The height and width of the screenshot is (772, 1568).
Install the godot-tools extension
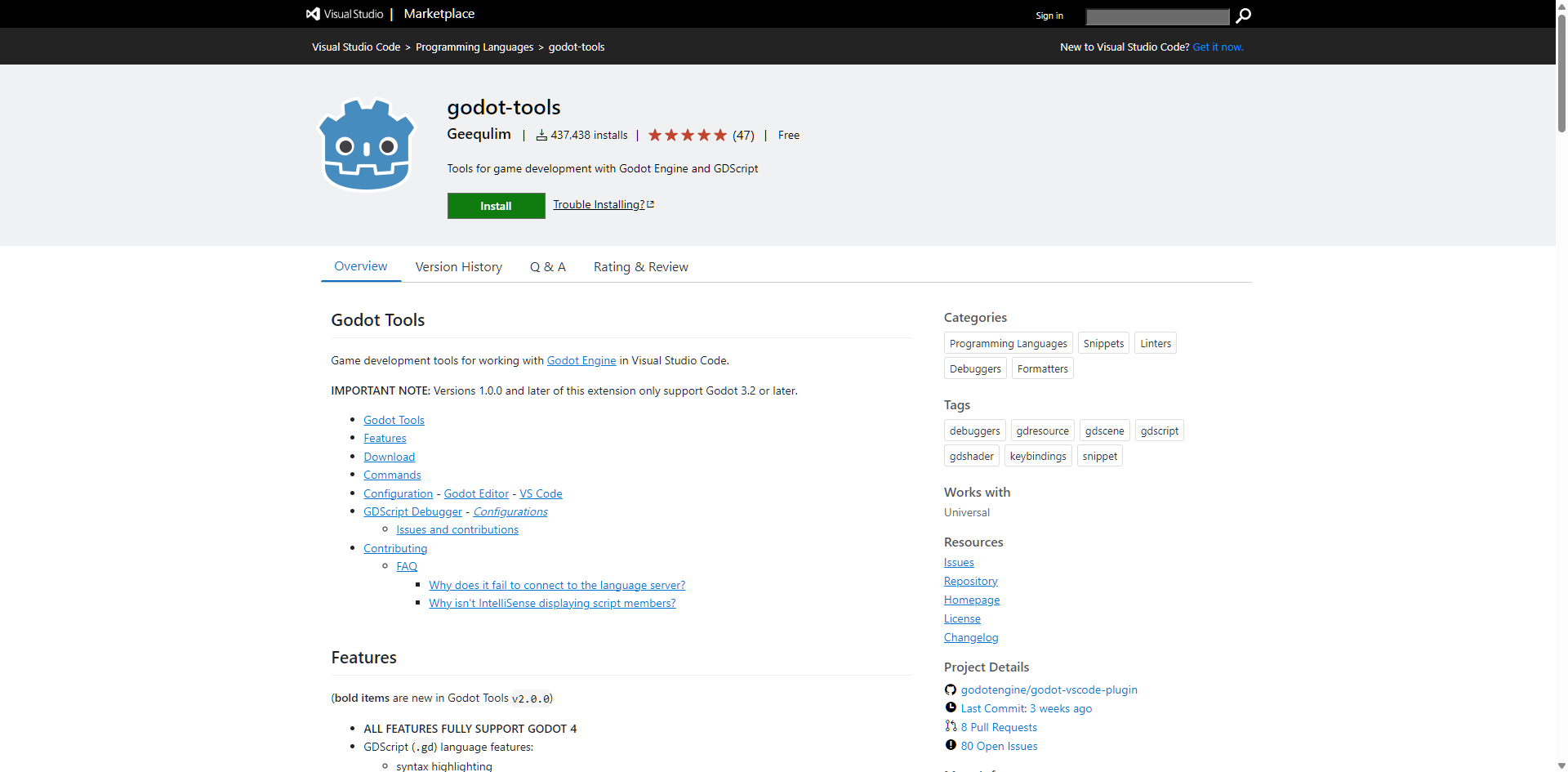pos(496,206)
